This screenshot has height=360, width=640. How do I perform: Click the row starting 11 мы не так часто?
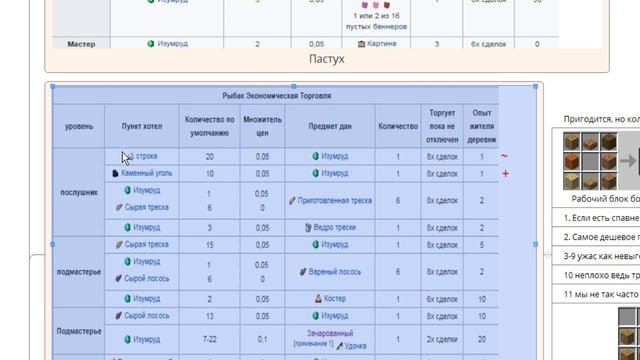(596, 294)
